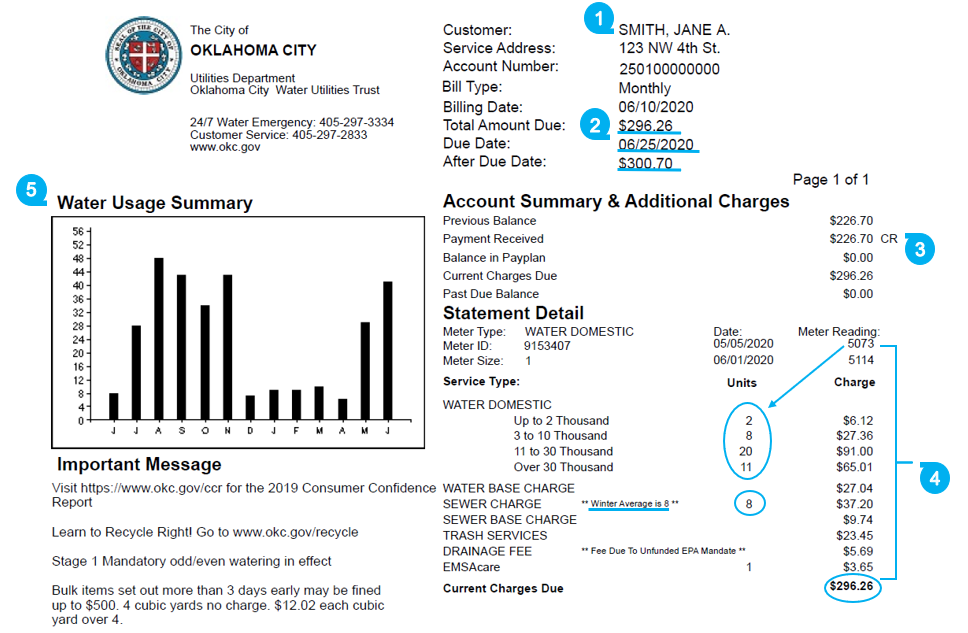
Task: Click the D (December) bar in the usage chart
Action: [x=250, y=408]
